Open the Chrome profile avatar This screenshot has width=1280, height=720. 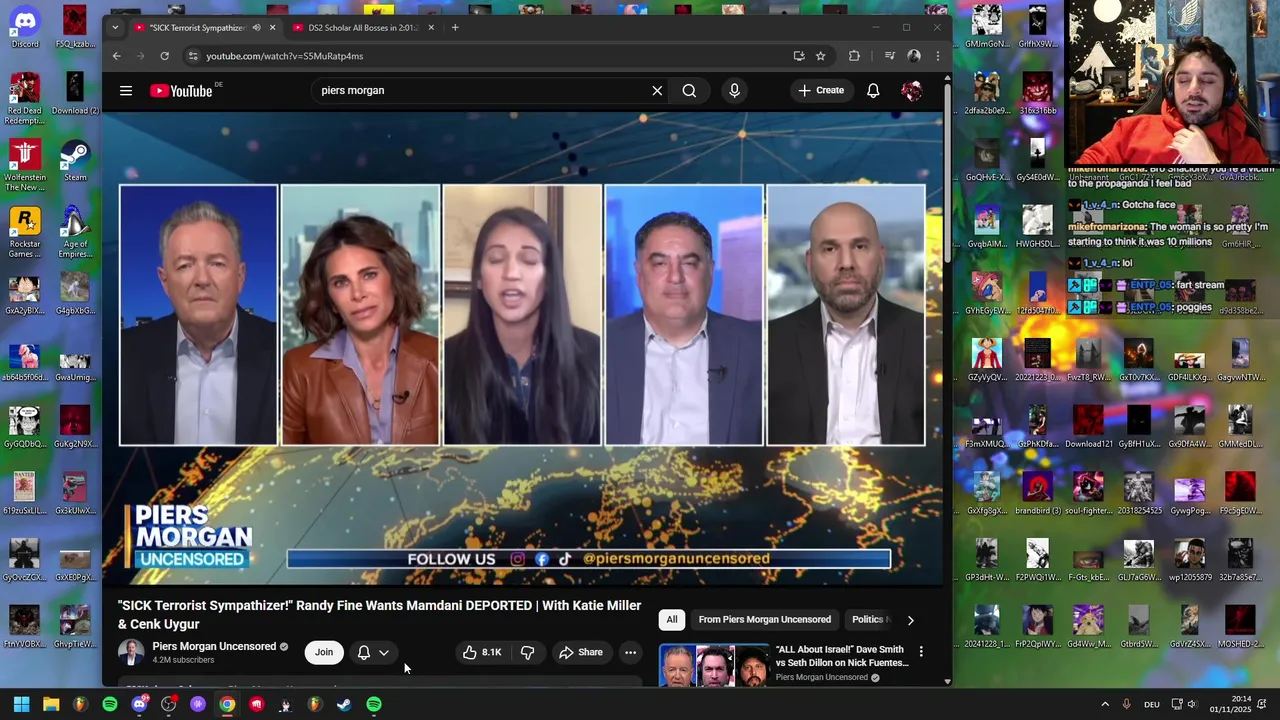(x=913, y=56)
